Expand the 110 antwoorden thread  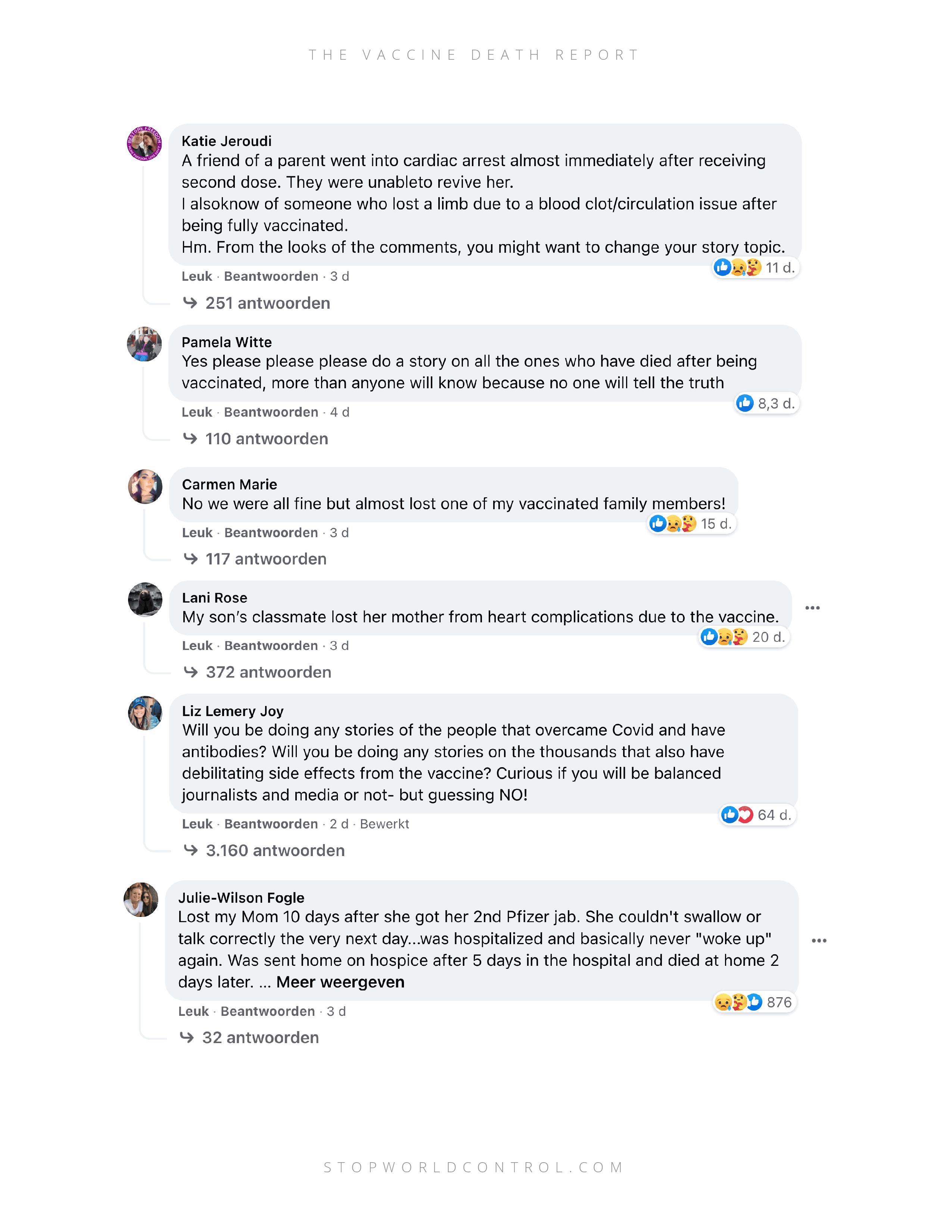(x=256, y=438)
